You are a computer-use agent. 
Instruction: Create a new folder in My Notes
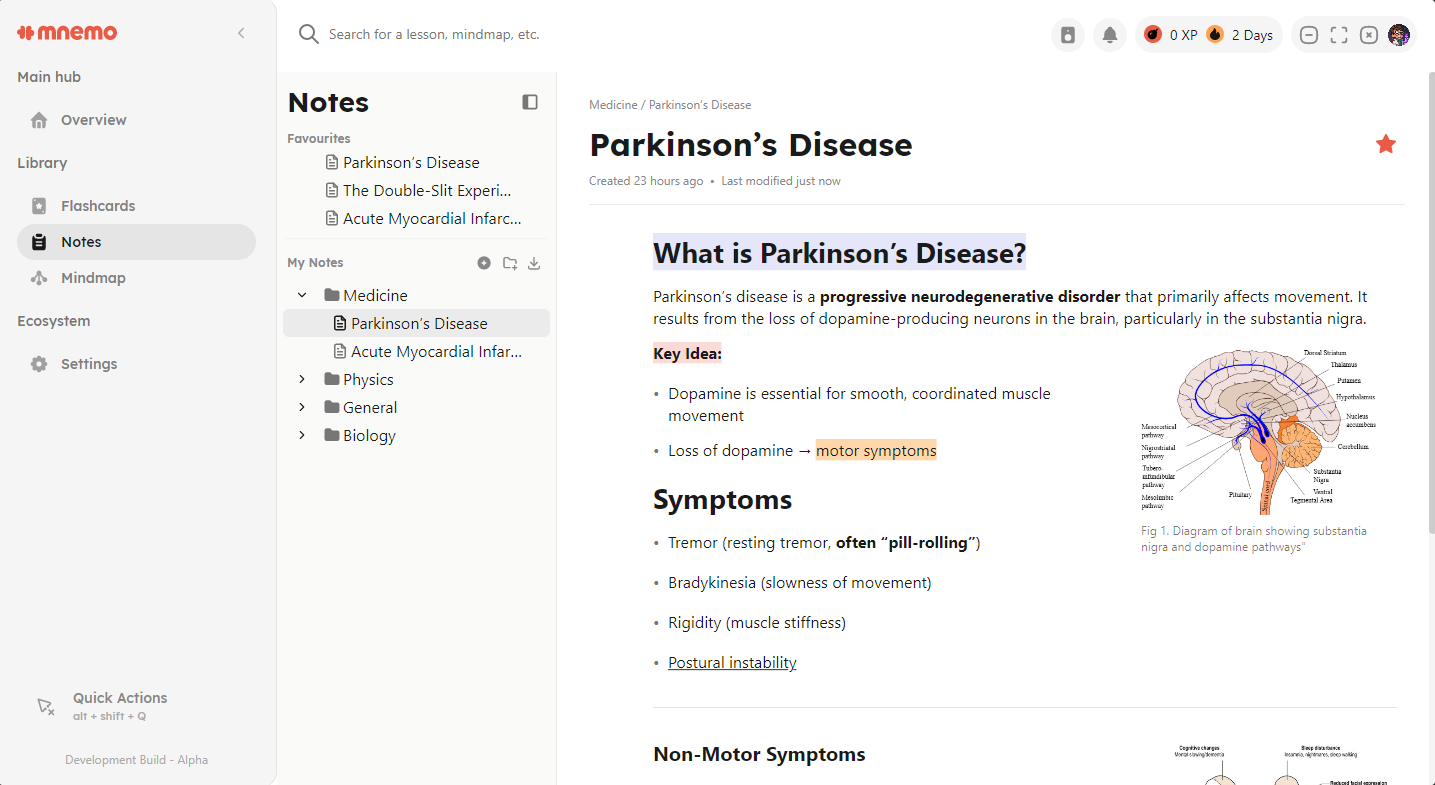point(510,263)
